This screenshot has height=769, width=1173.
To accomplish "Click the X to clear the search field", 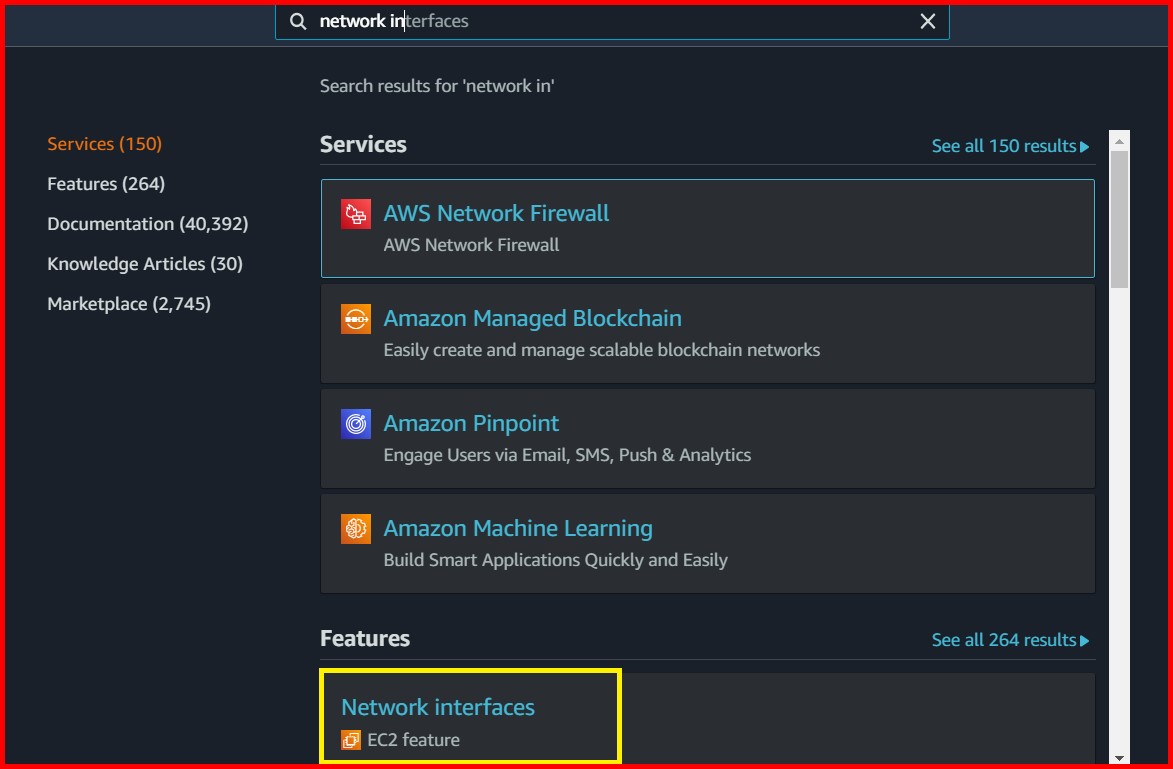I will [926, 20].
